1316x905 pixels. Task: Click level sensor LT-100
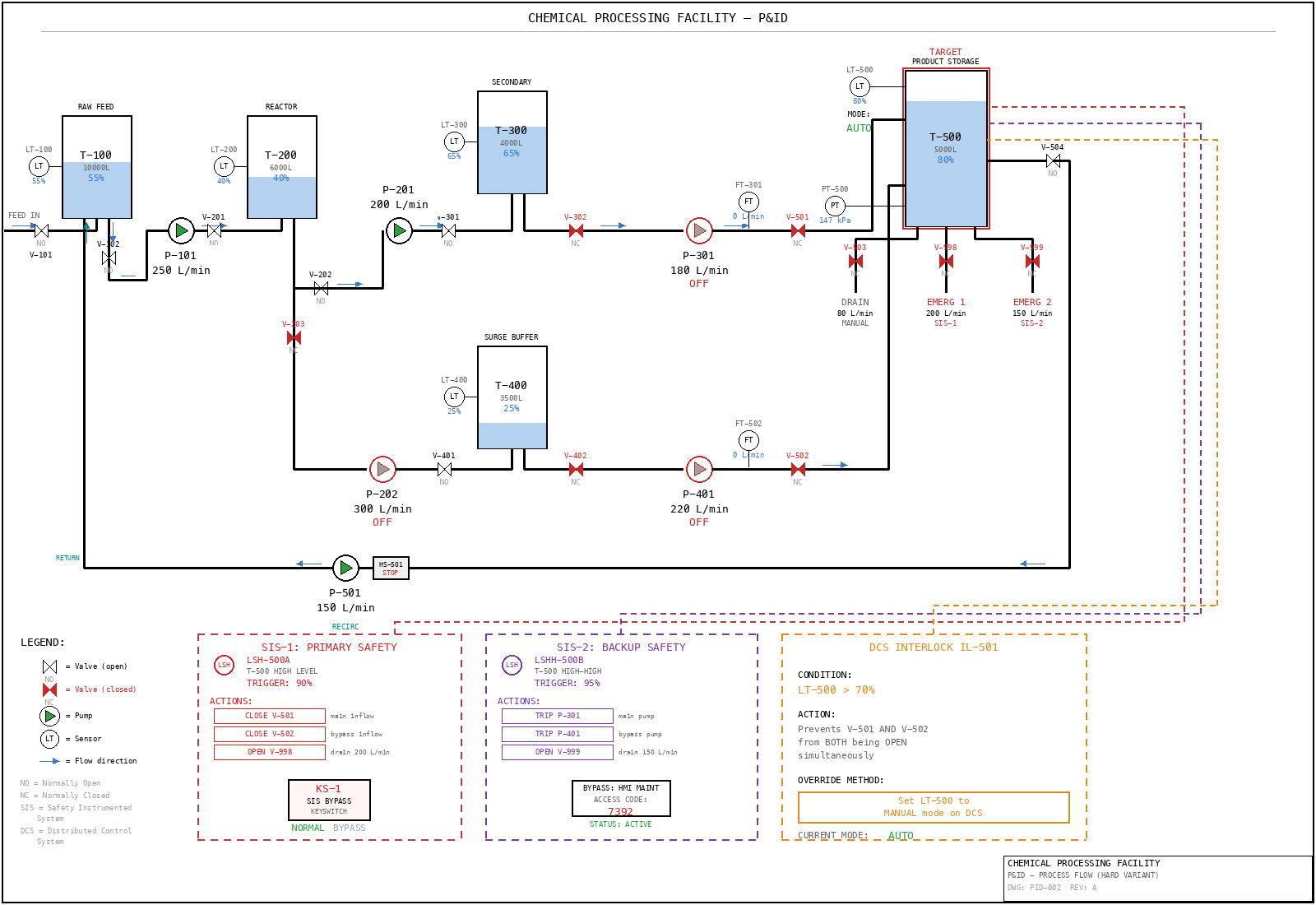(39, 166)
